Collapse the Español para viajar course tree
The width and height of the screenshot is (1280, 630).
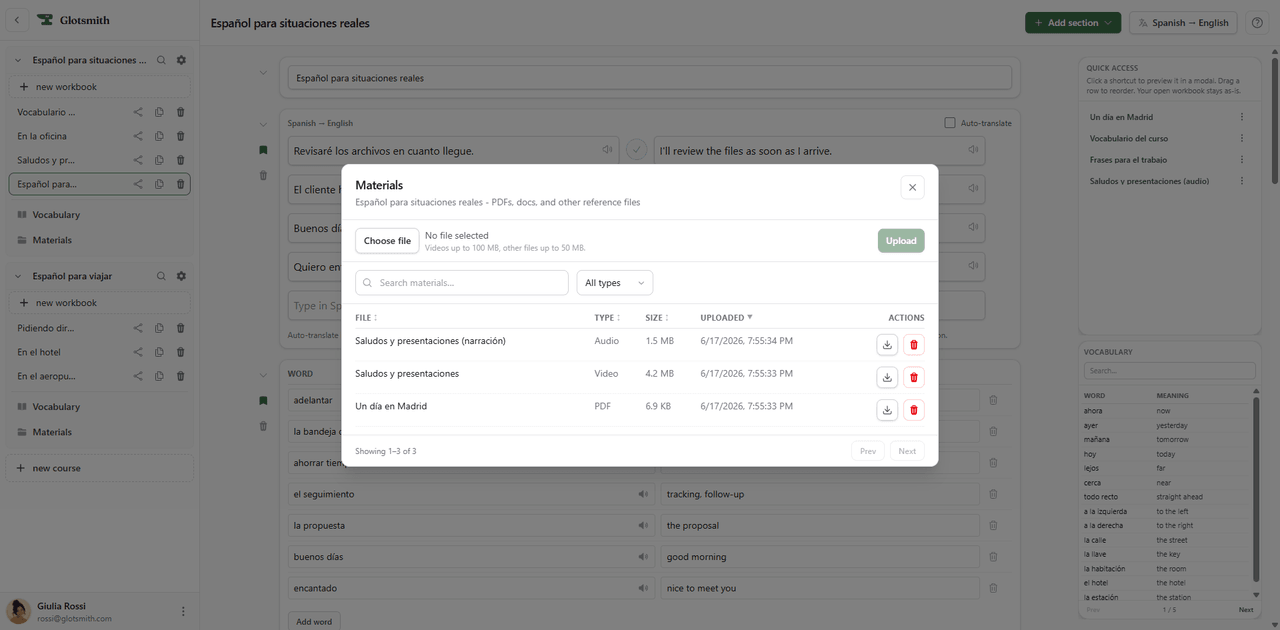[x=18, y=276]
